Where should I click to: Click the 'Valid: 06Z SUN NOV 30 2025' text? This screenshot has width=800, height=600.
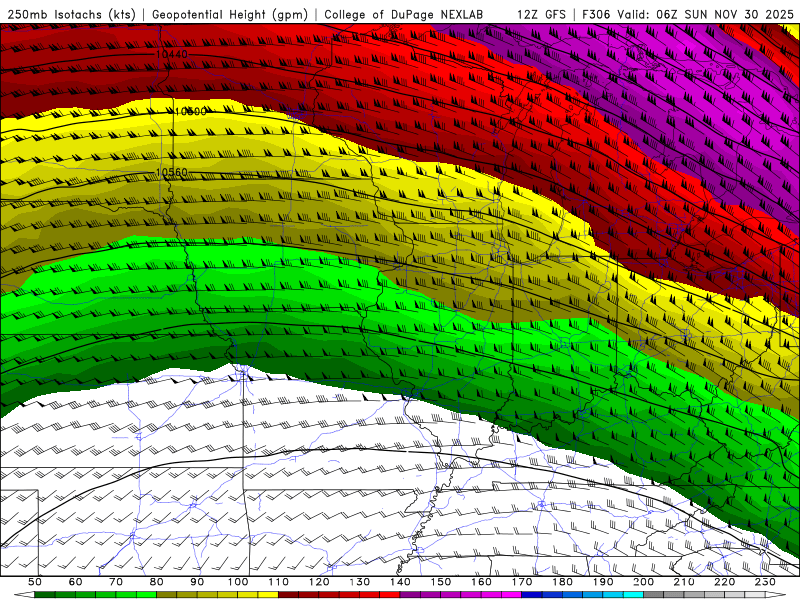click(x=705, y=14)
